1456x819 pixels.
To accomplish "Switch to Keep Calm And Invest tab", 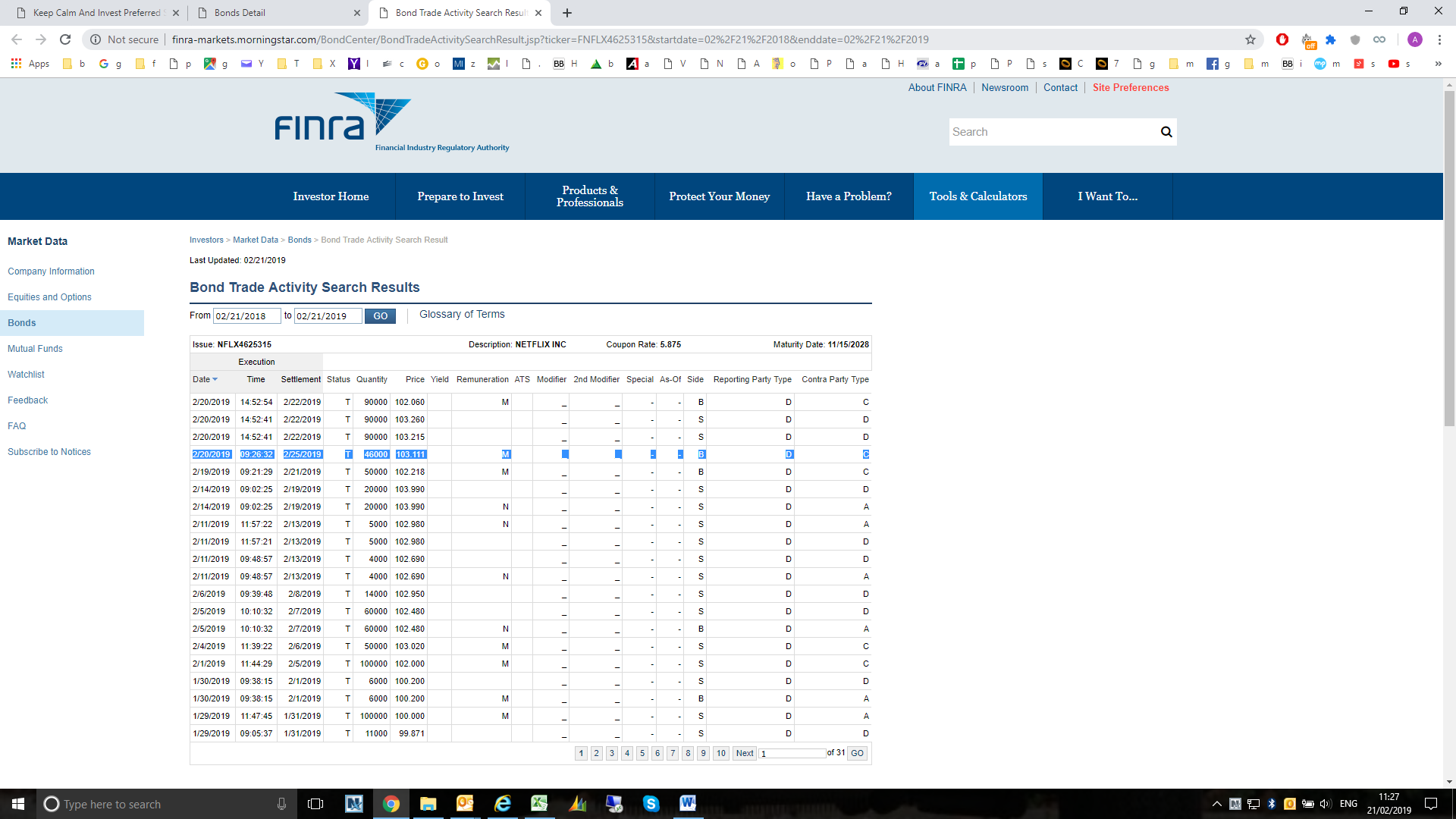I will point(96,13).
